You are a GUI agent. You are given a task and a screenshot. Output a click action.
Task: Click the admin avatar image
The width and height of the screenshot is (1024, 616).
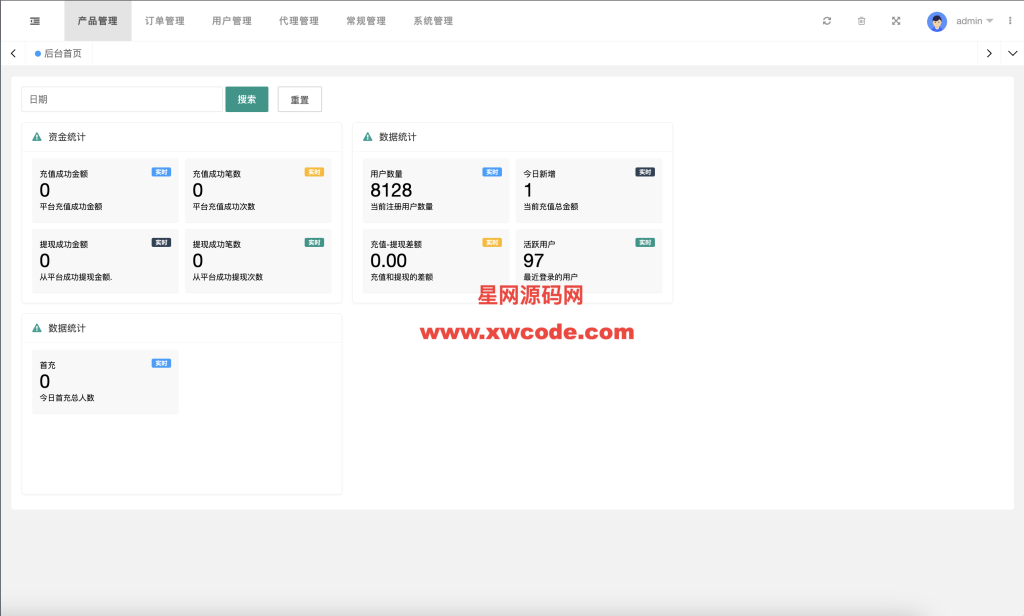click(x=937, y=21)
